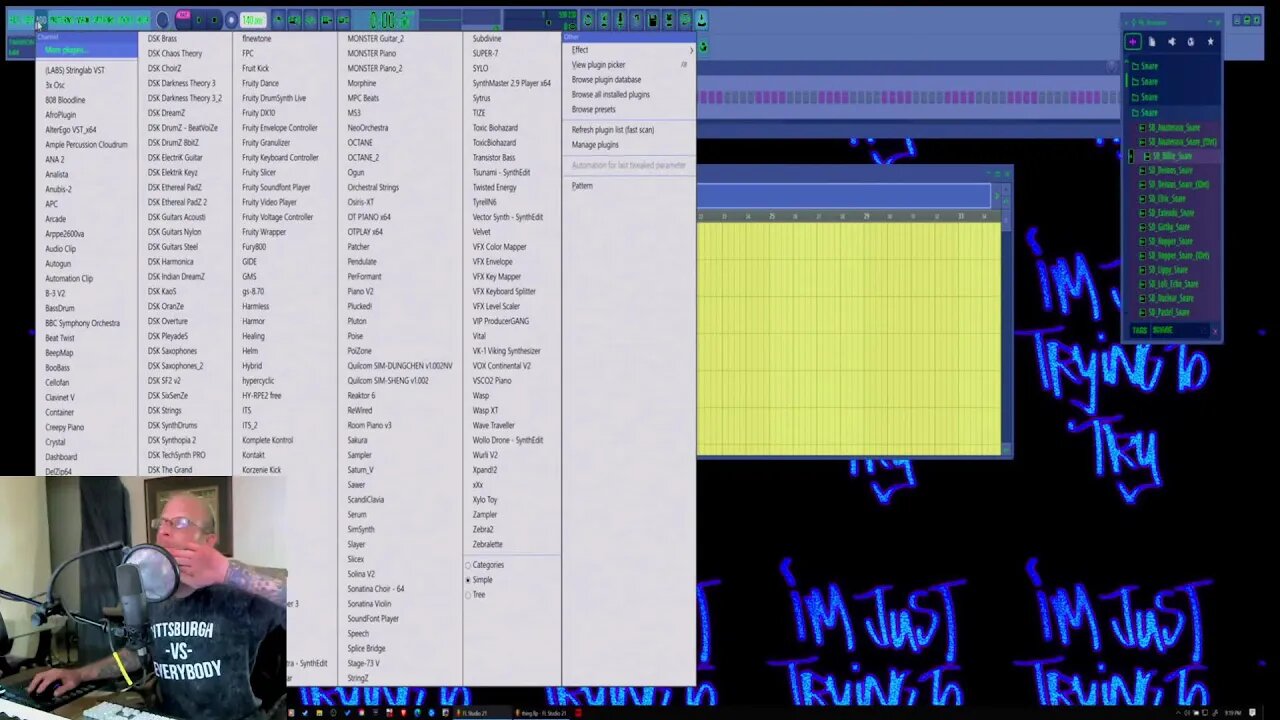Add the Kontakt plugin from the list
This screenshot has height=720, width=1280.
pos(253,455)
